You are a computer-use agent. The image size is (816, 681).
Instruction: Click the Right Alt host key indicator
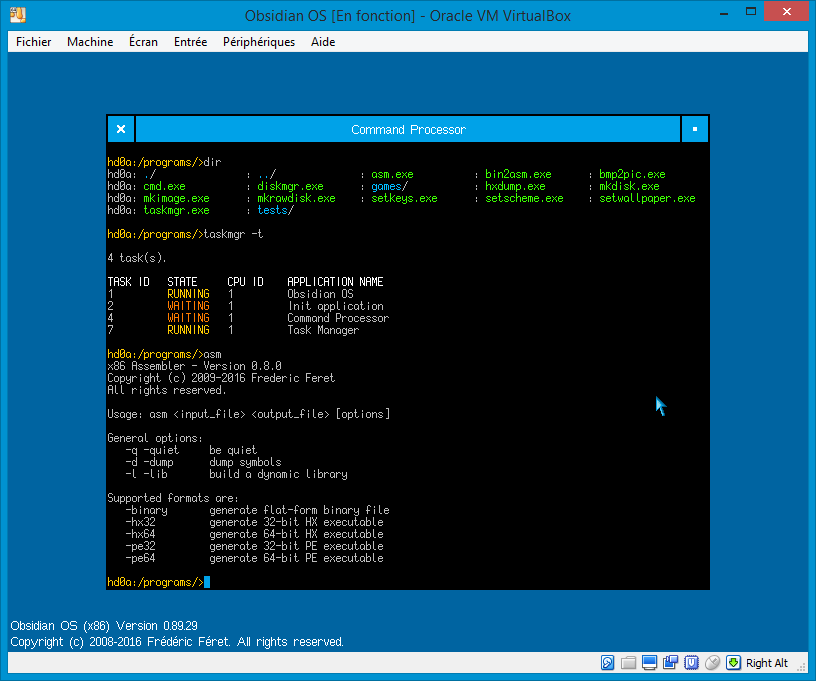(x=767, y=663)
